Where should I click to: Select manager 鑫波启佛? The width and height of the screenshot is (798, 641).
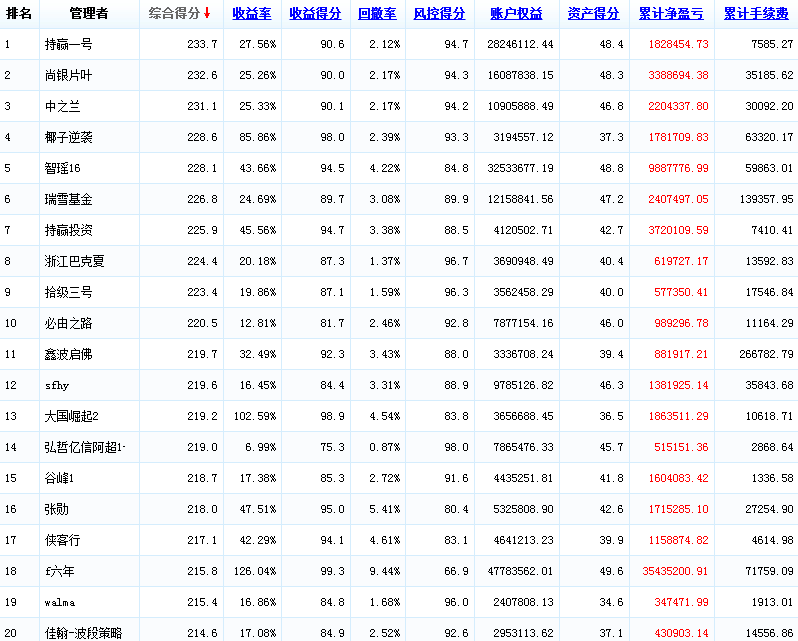69,355
